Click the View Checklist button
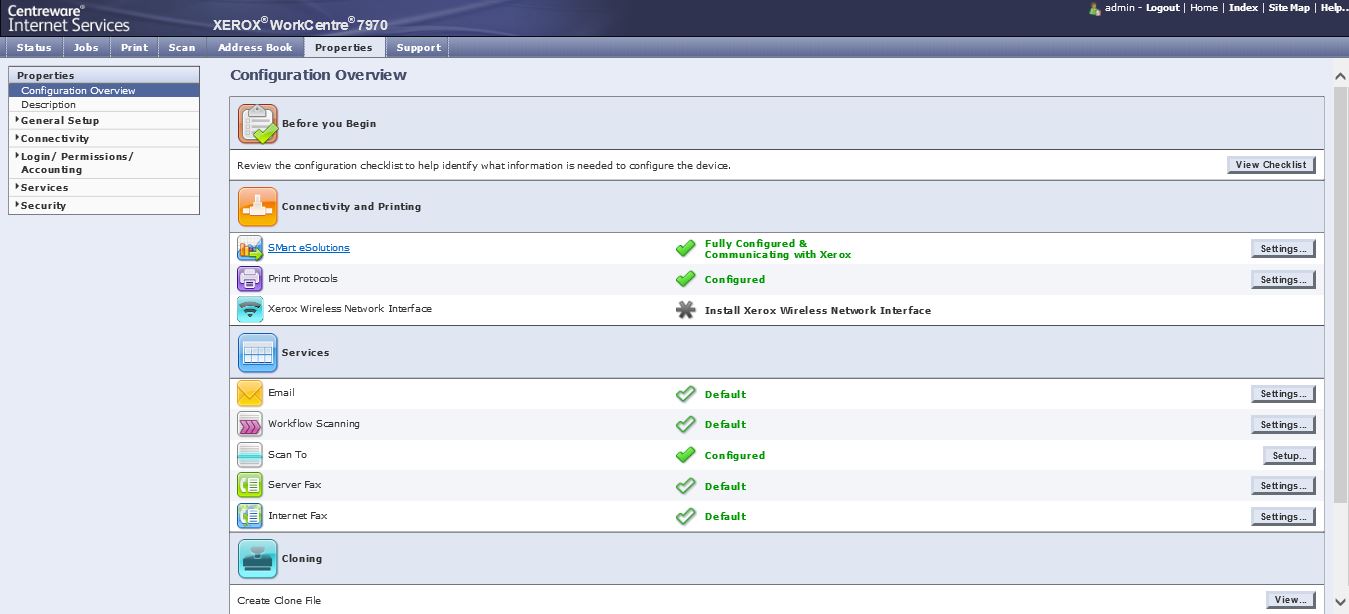The height and width of the screenshot is (614, 1349). (x=1271, y=165)
